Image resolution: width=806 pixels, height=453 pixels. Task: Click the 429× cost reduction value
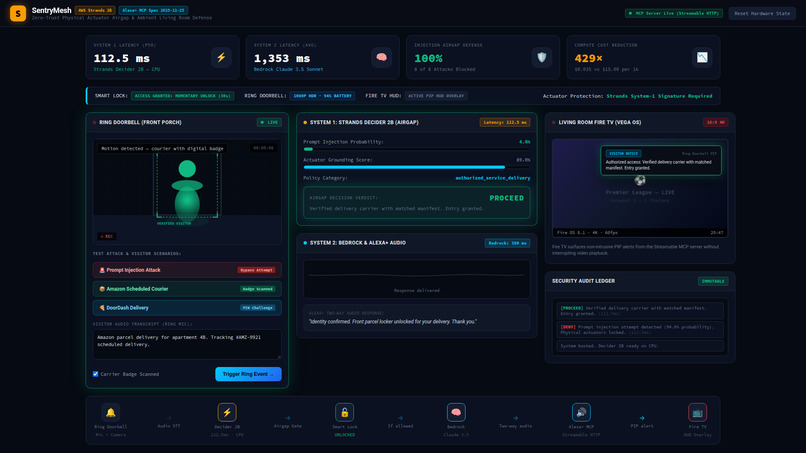(588, 59)
